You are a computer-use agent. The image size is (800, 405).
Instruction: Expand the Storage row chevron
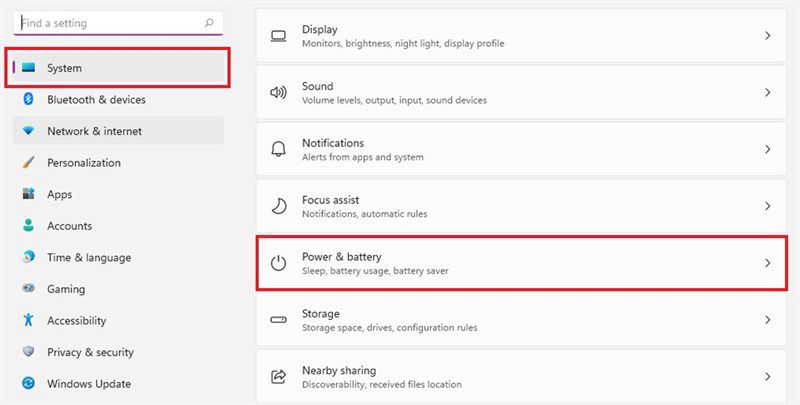[x=767, y=320]
